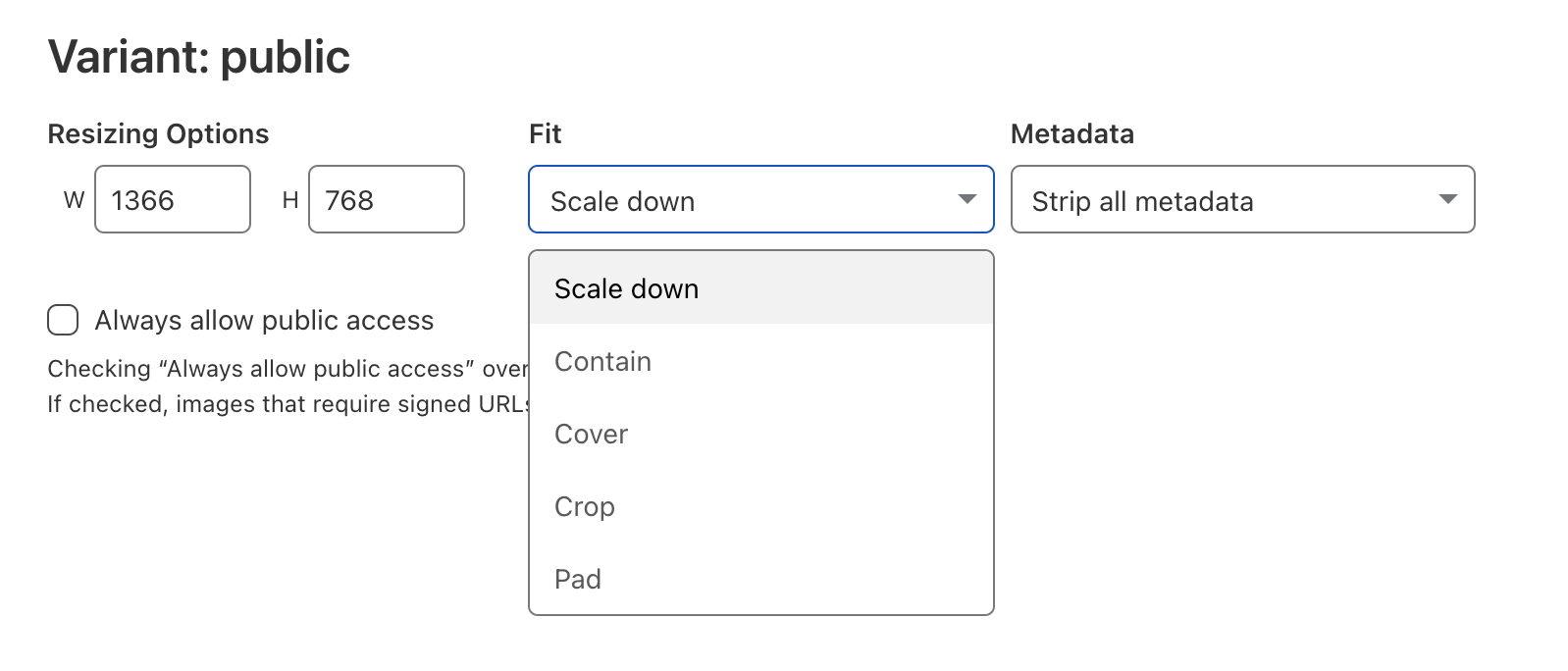This screenshot has height=671, width=1568.
Task: Pick the "Crop" fit option
Action: (x=585, y=506)
